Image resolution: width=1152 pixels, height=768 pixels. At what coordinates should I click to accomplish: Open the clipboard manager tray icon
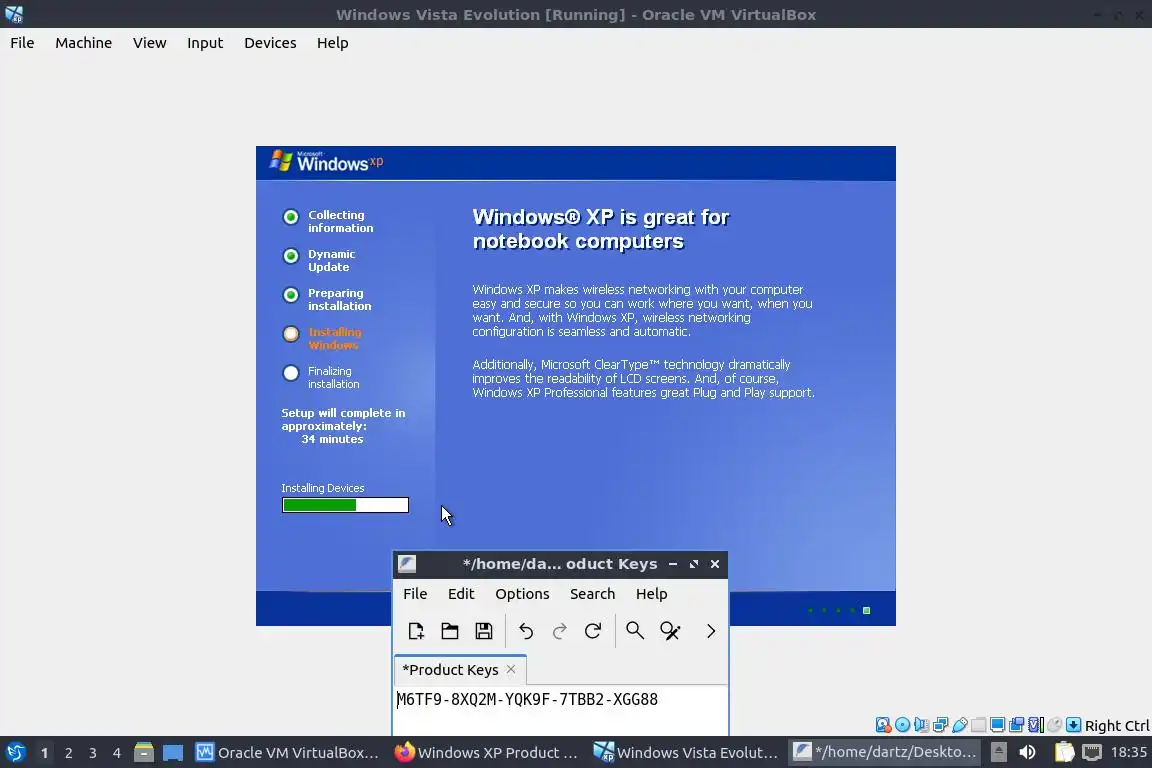pyautogui.click(x=1064, y=753)
